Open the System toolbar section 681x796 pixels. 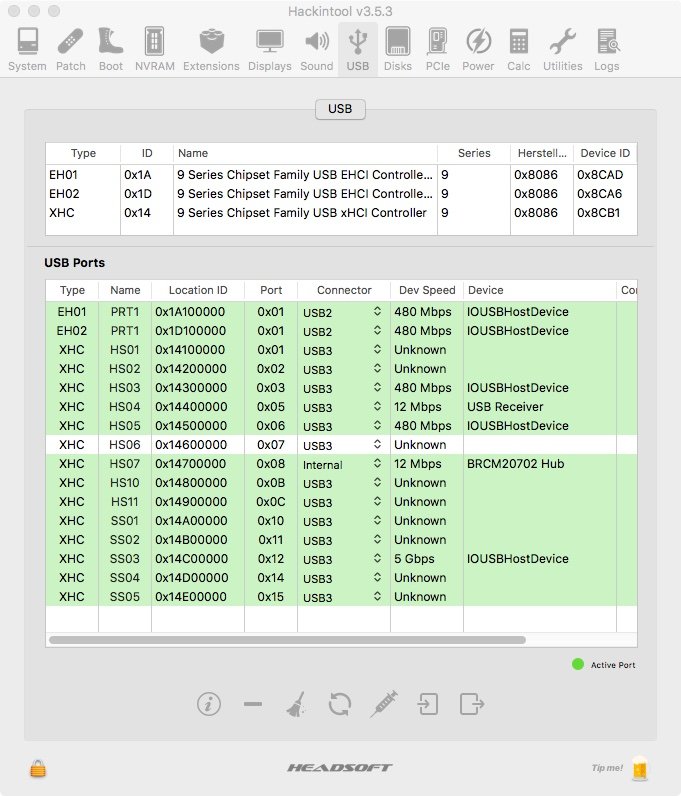tap(27, 49)
